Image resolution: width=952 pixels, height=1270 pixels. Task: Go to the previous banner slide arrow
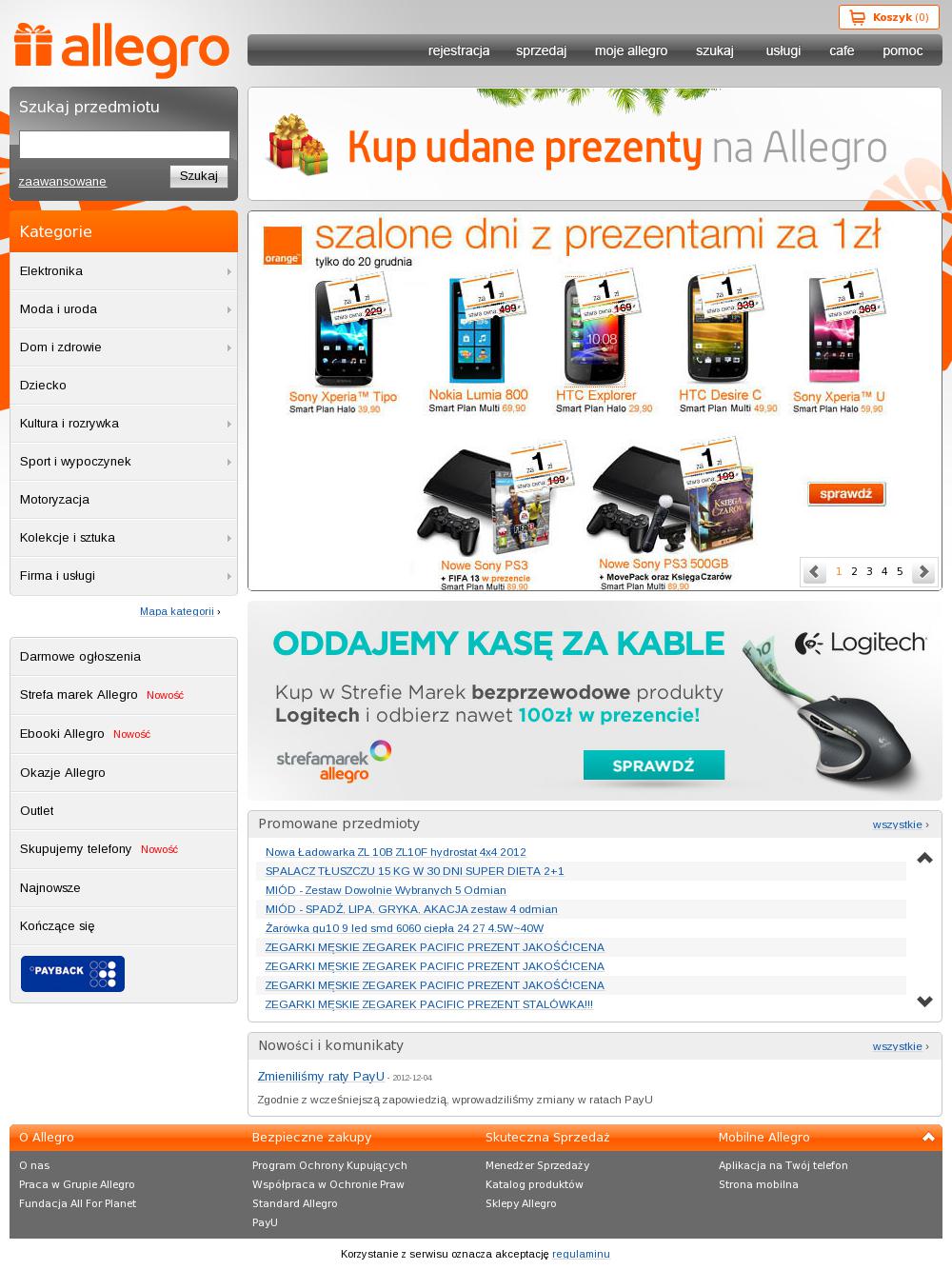(x=814, y=572)
